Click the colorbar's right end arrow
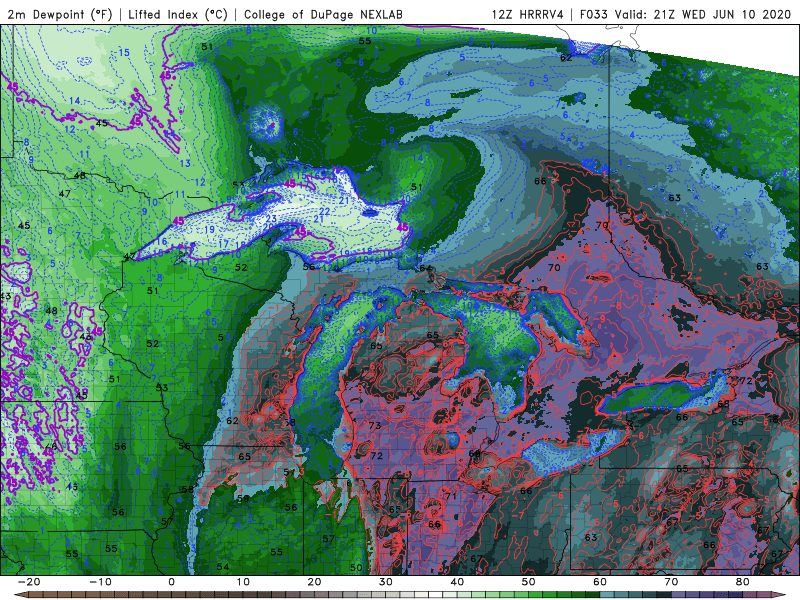 [781, 595]
